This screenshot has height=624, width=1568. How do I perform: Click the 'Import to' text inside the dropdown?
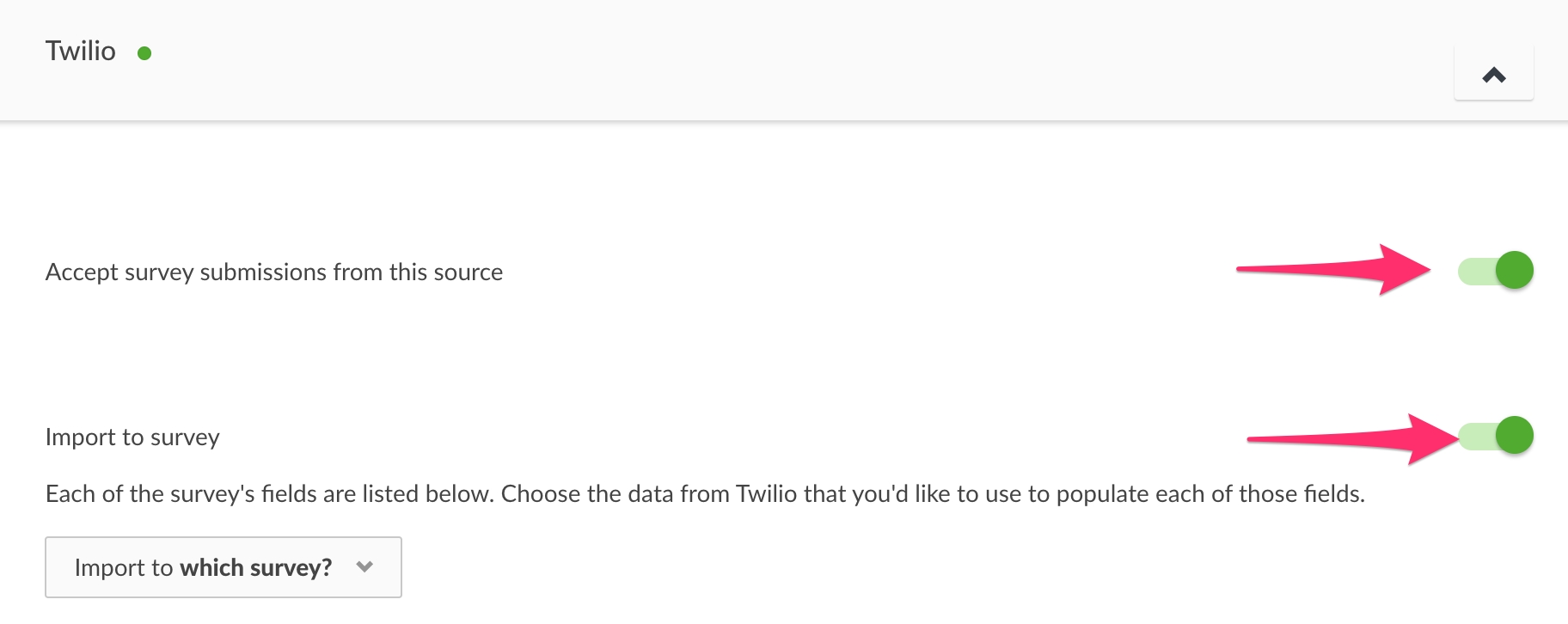[x=124, y=568]
